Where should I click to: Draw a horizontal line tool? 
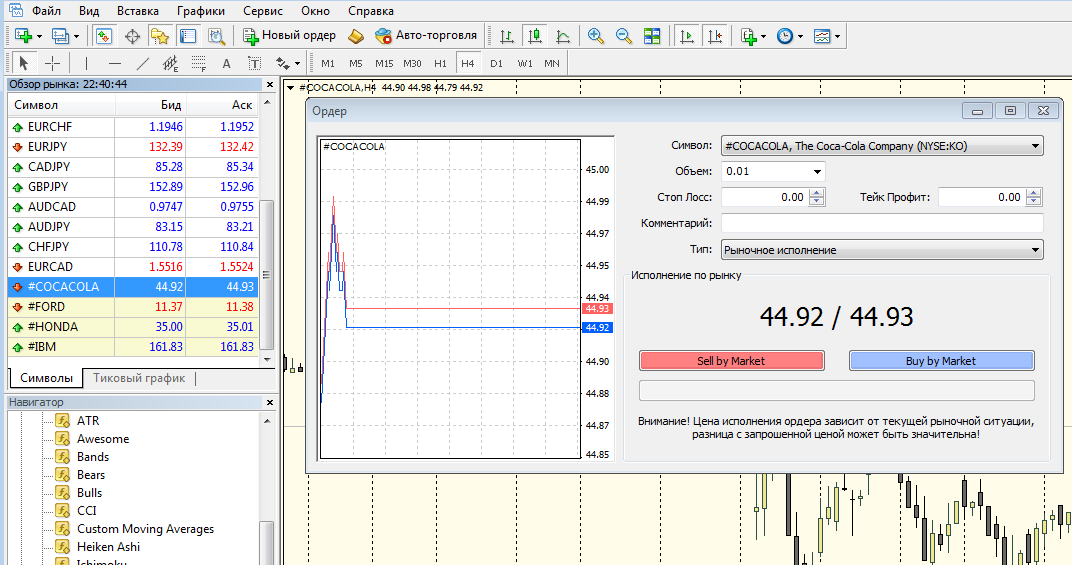pyautogui.click(x=115, y=64)
